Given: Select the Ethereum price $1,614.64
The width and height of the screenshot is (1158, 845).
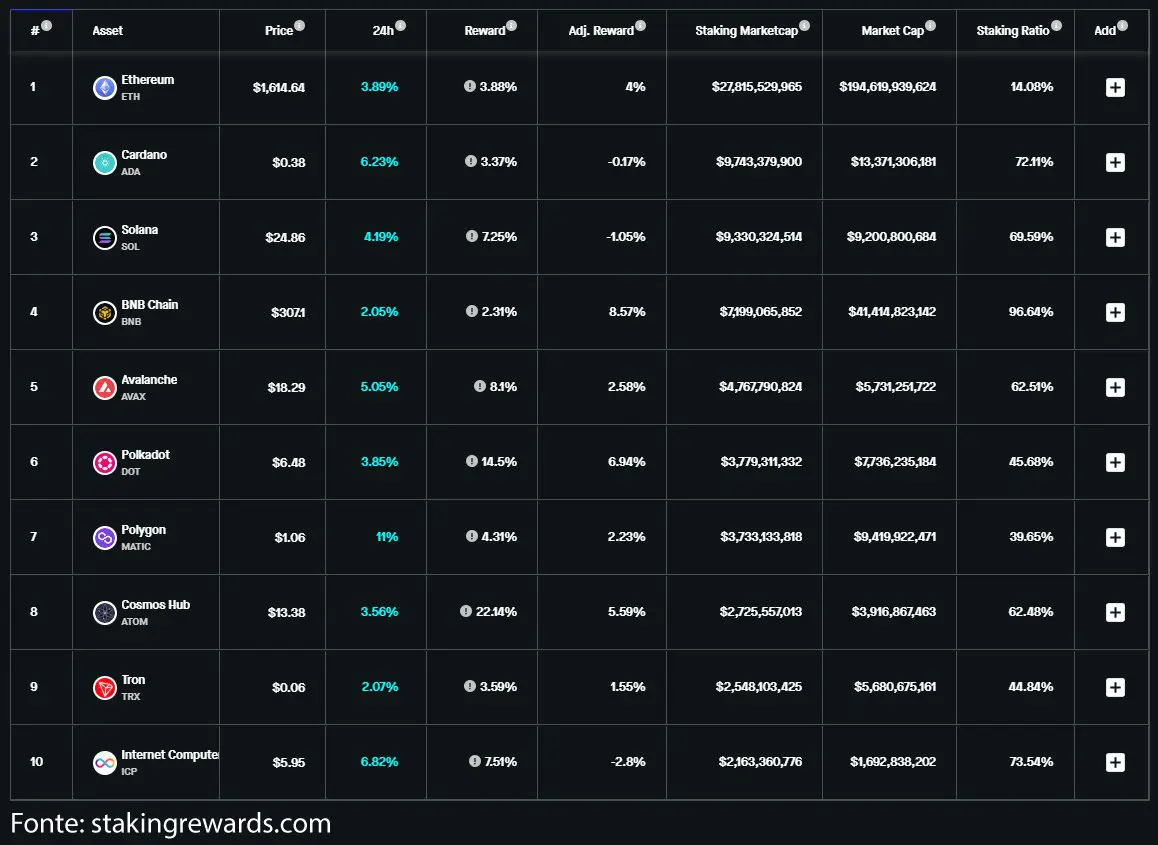Looking at the screenshot, I should pyautogui.click(x=279, y=87).
